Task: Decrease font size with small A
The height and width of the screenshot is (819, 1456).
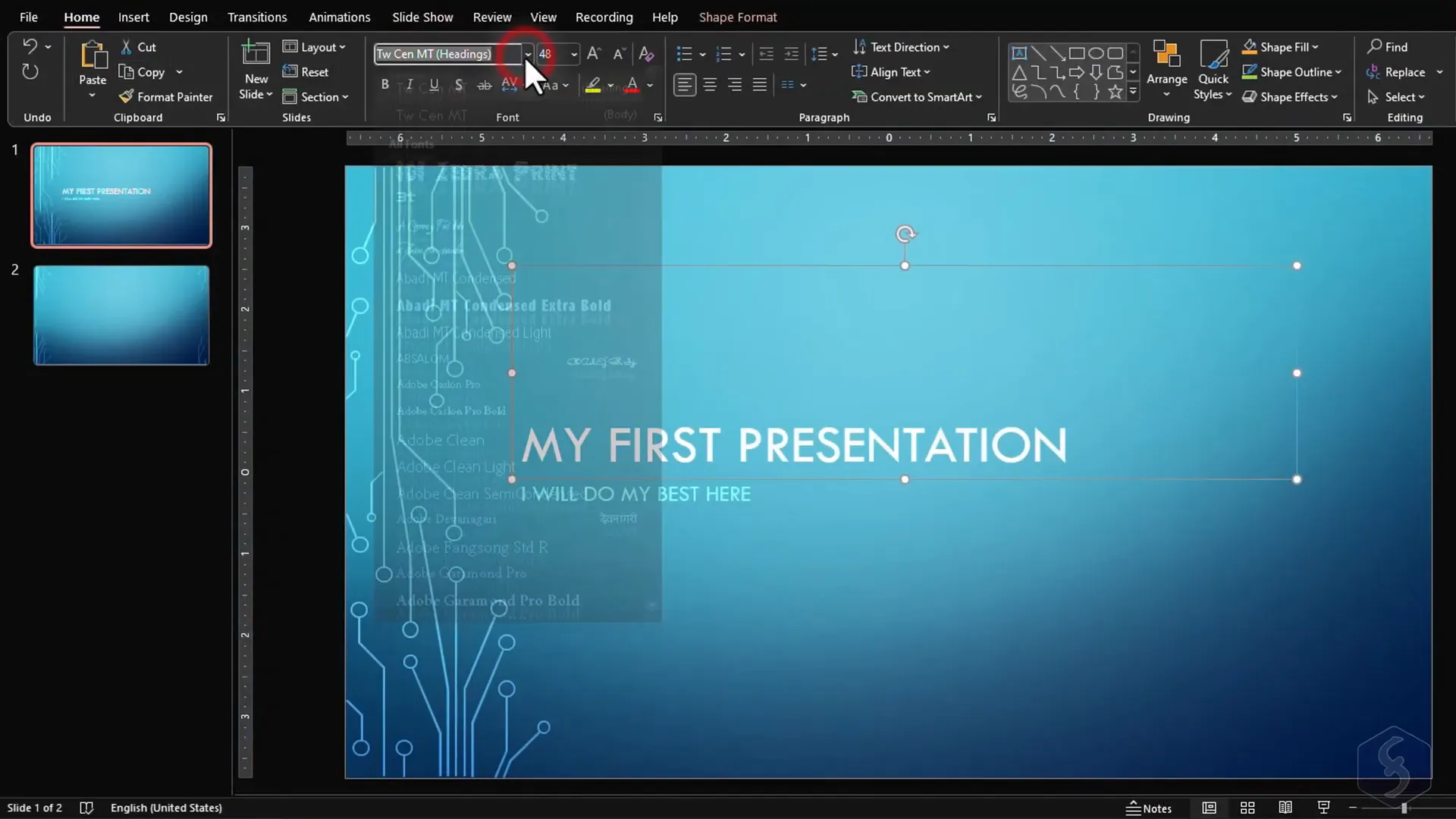Action: click(619, 53)
